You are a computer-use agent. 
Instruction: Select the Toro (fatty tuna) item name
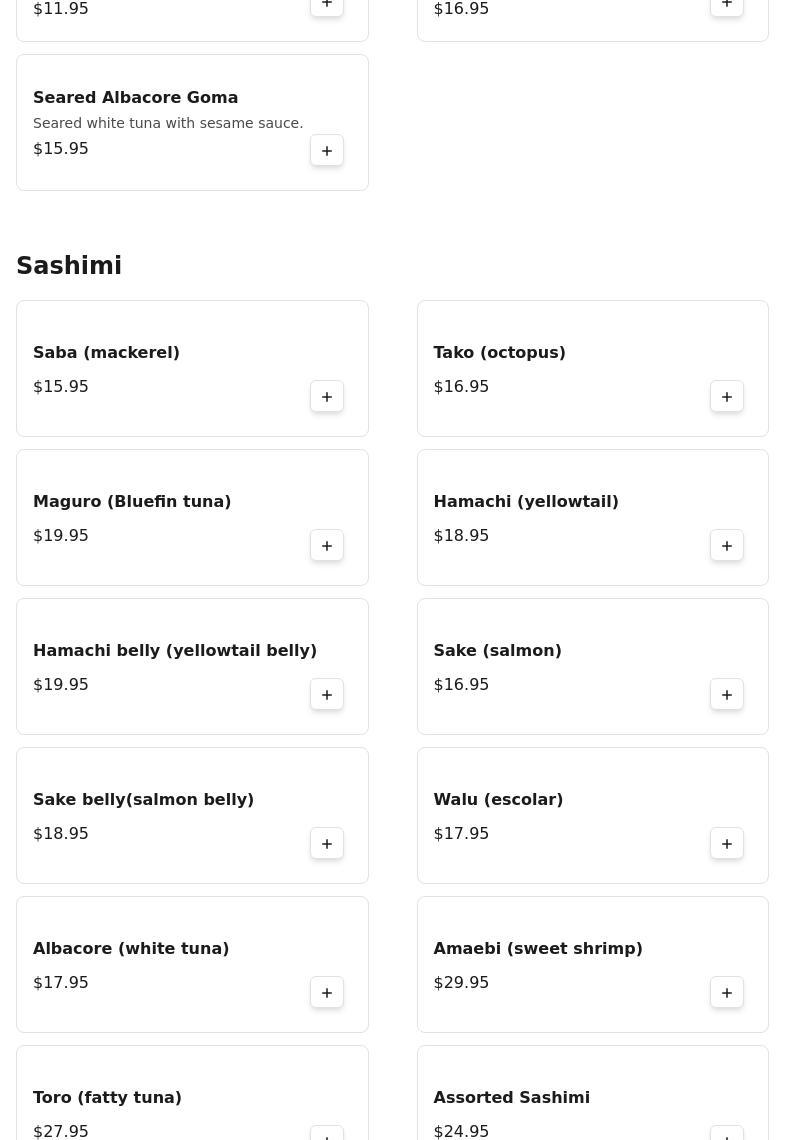tap(107, 1097)
